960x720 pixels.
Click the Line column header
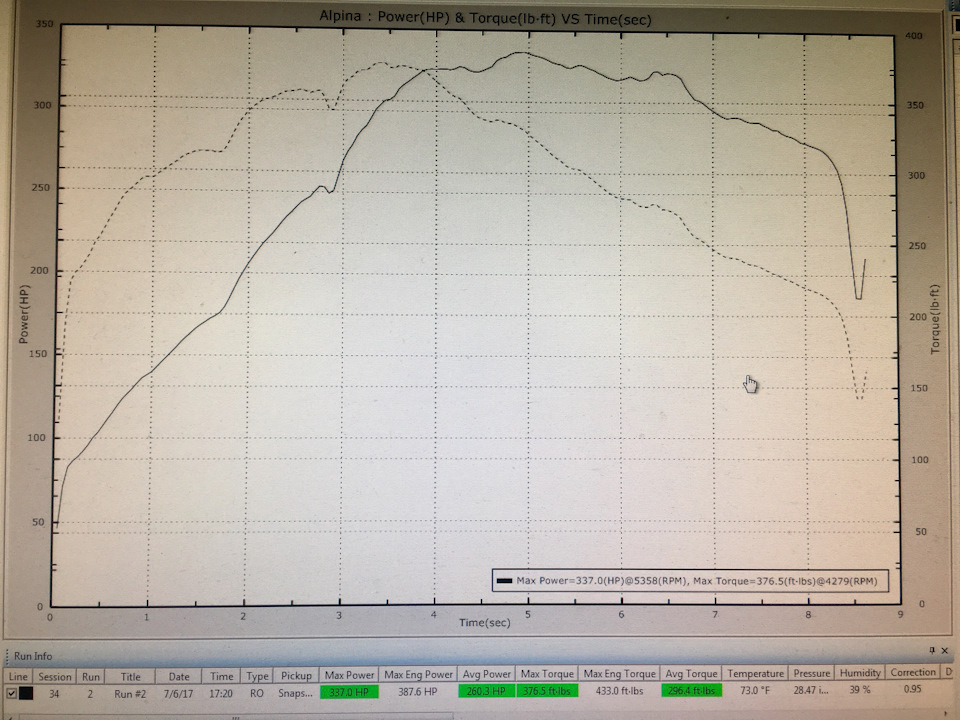18,677
